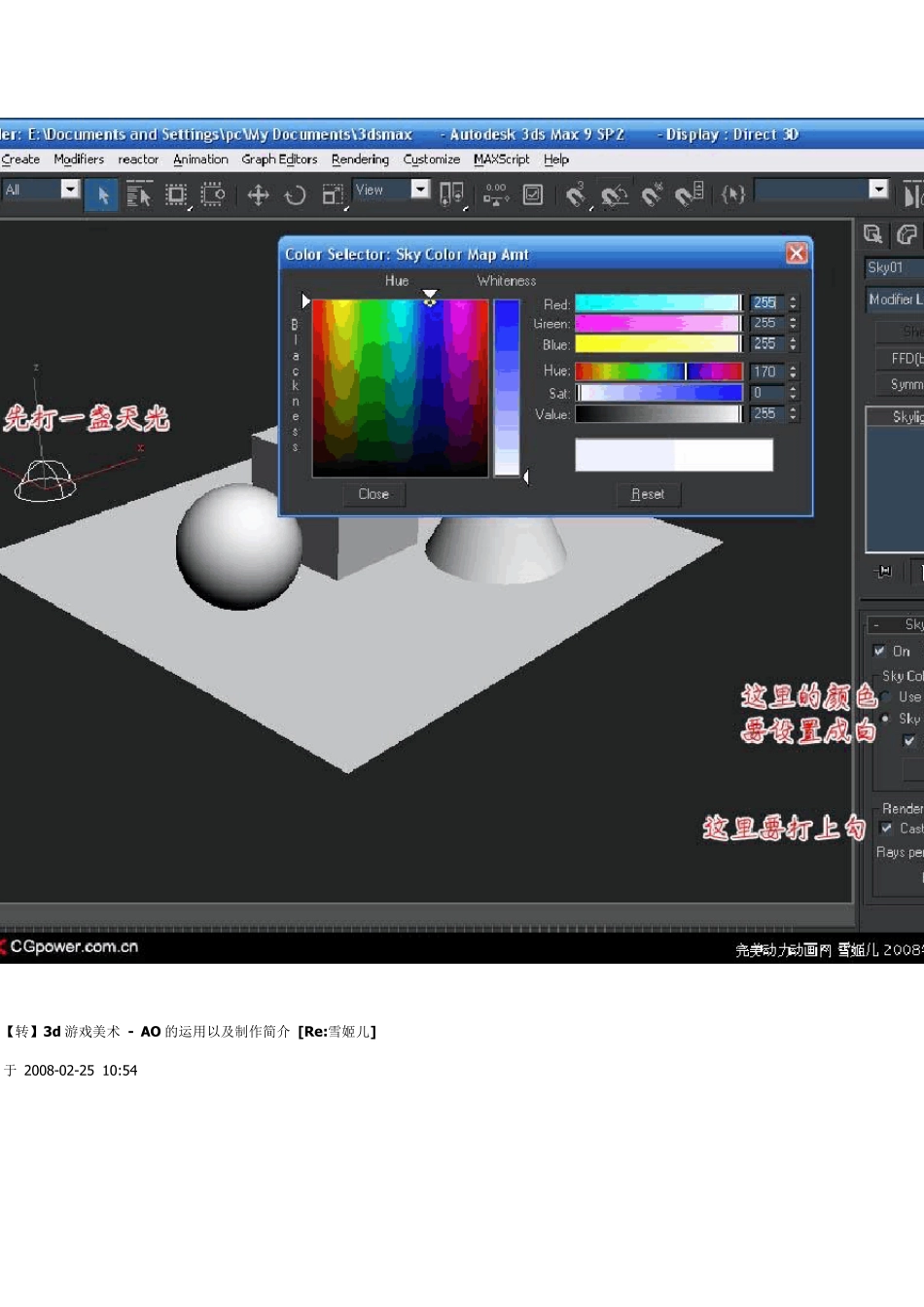
Task: Open the Create menu
Action: click(x=20, y=159)
